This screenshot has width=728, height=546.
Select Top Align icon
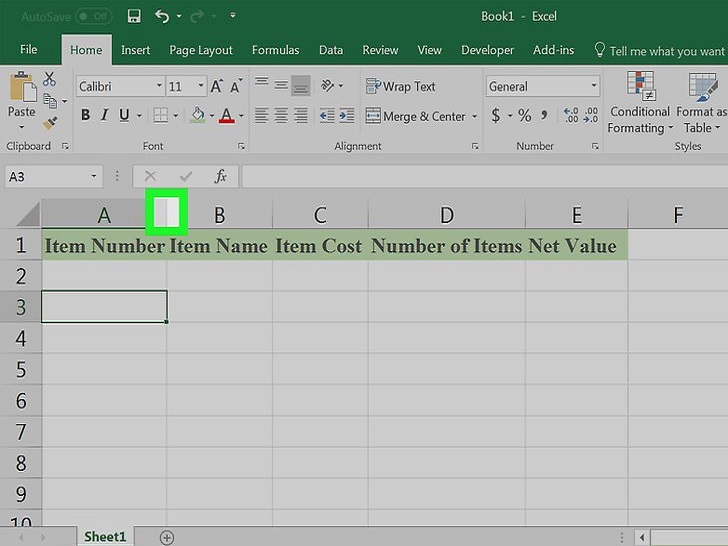tap(262, 84)
